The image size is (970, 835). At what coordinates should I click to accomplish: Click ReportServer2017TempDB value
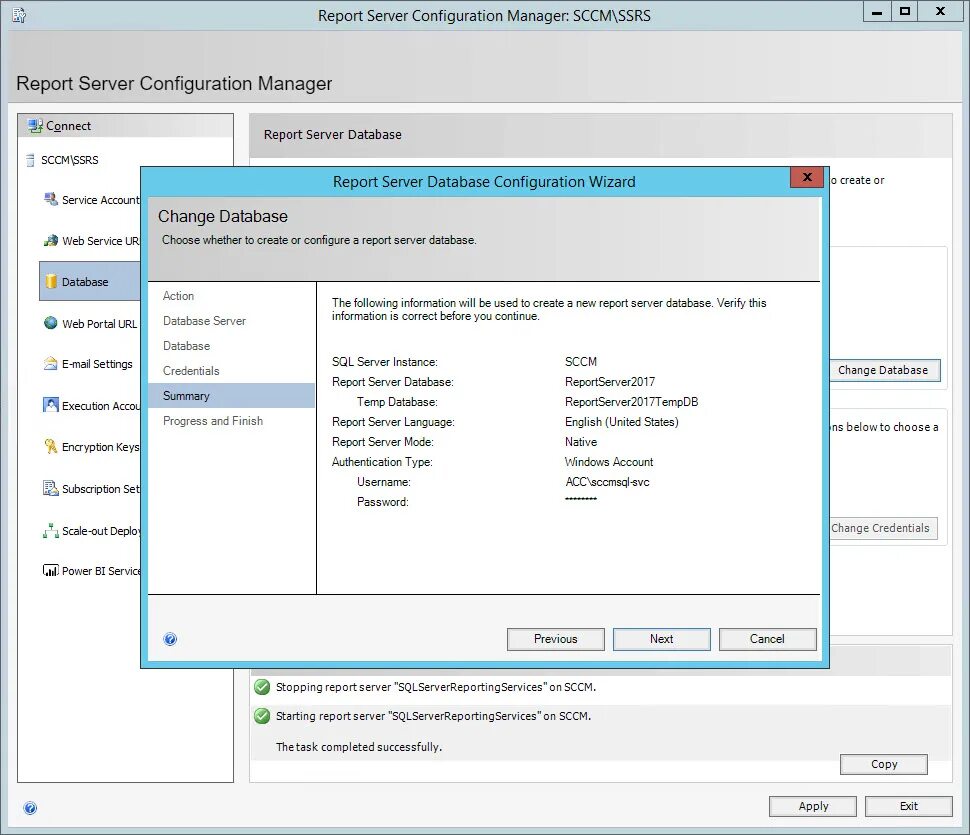coord(631,401)
